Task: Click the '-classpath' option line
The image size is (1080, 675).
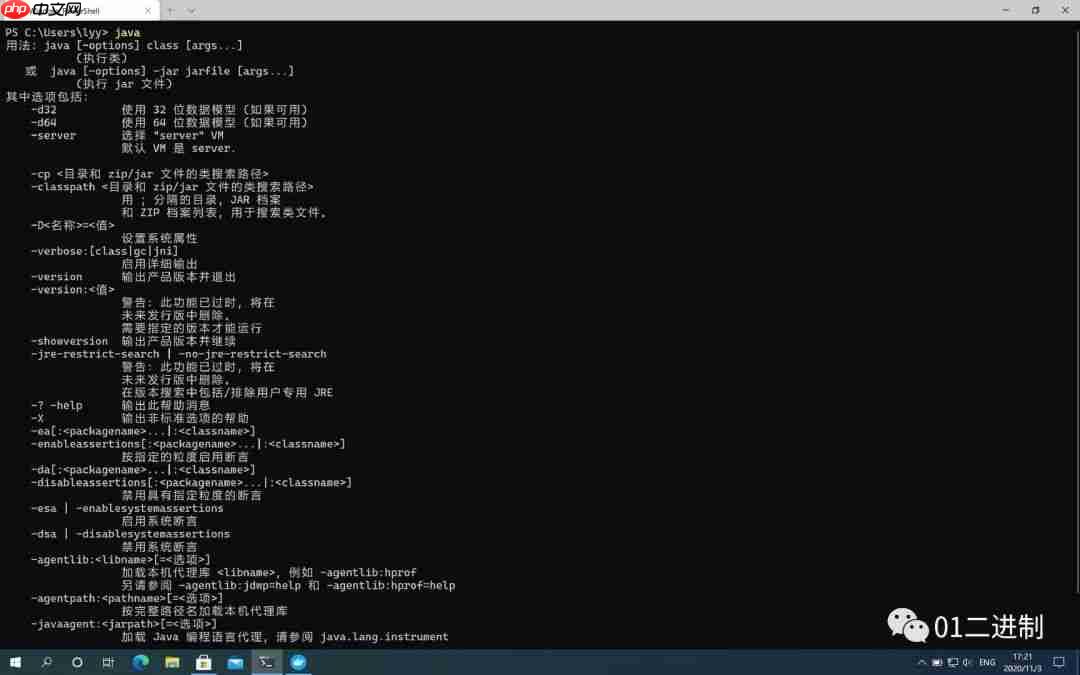Action: click(172, 187)
